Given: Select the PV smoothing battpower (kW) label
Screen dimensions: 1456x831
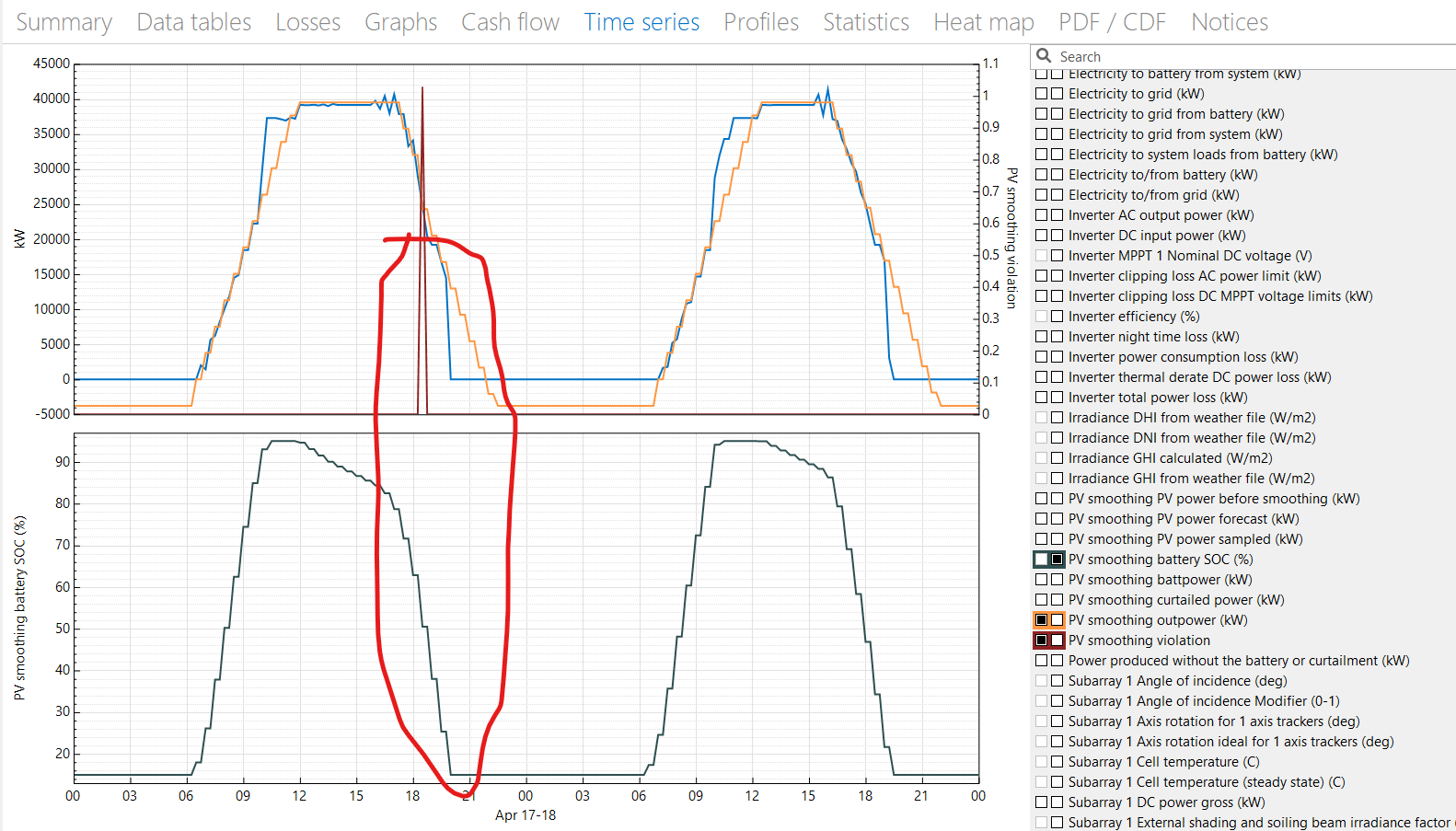Looking at the screenshot, I should 1160,580.
